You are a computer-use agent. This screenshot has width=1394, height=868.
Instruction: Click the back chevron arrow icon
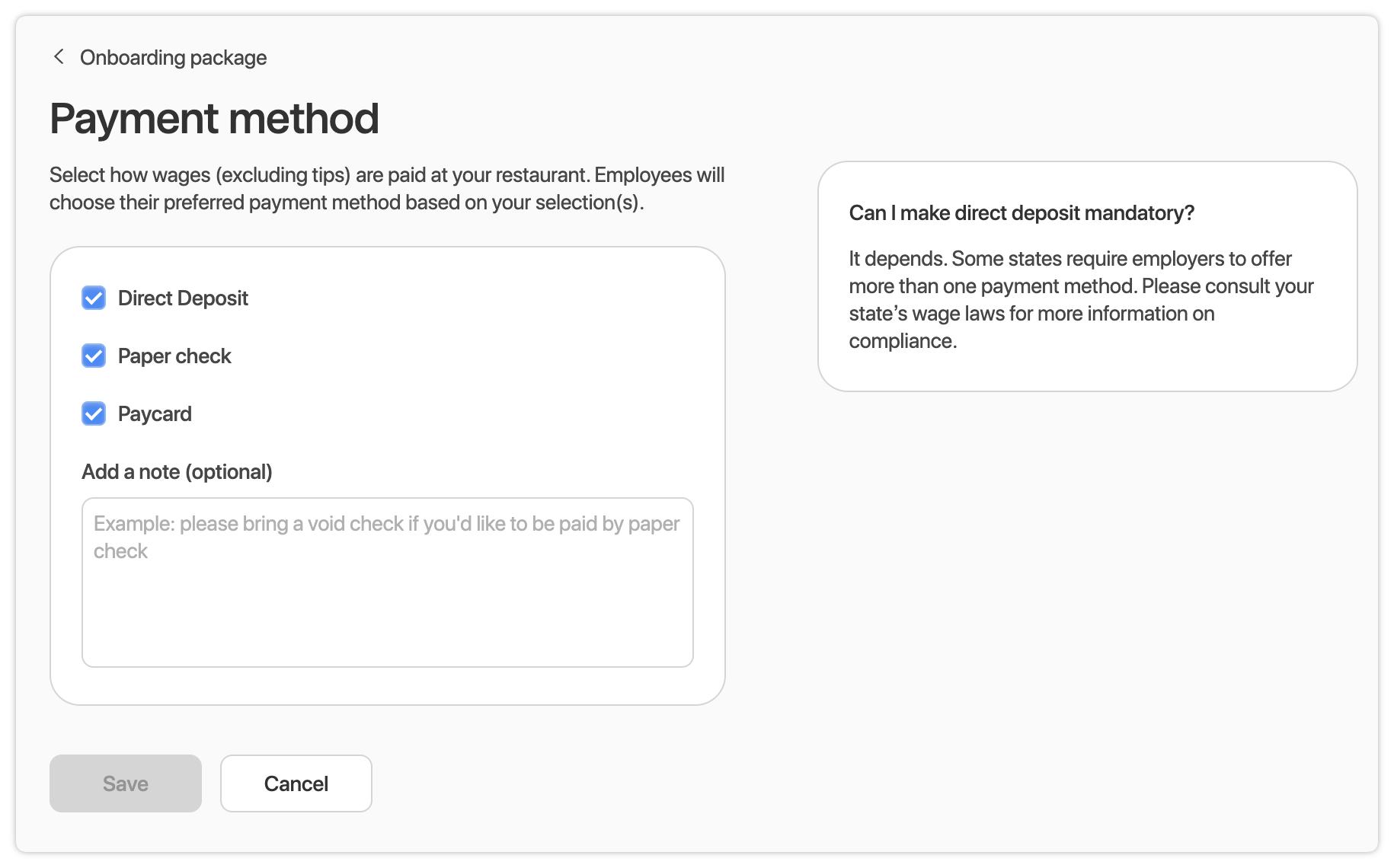pos(59,57)
